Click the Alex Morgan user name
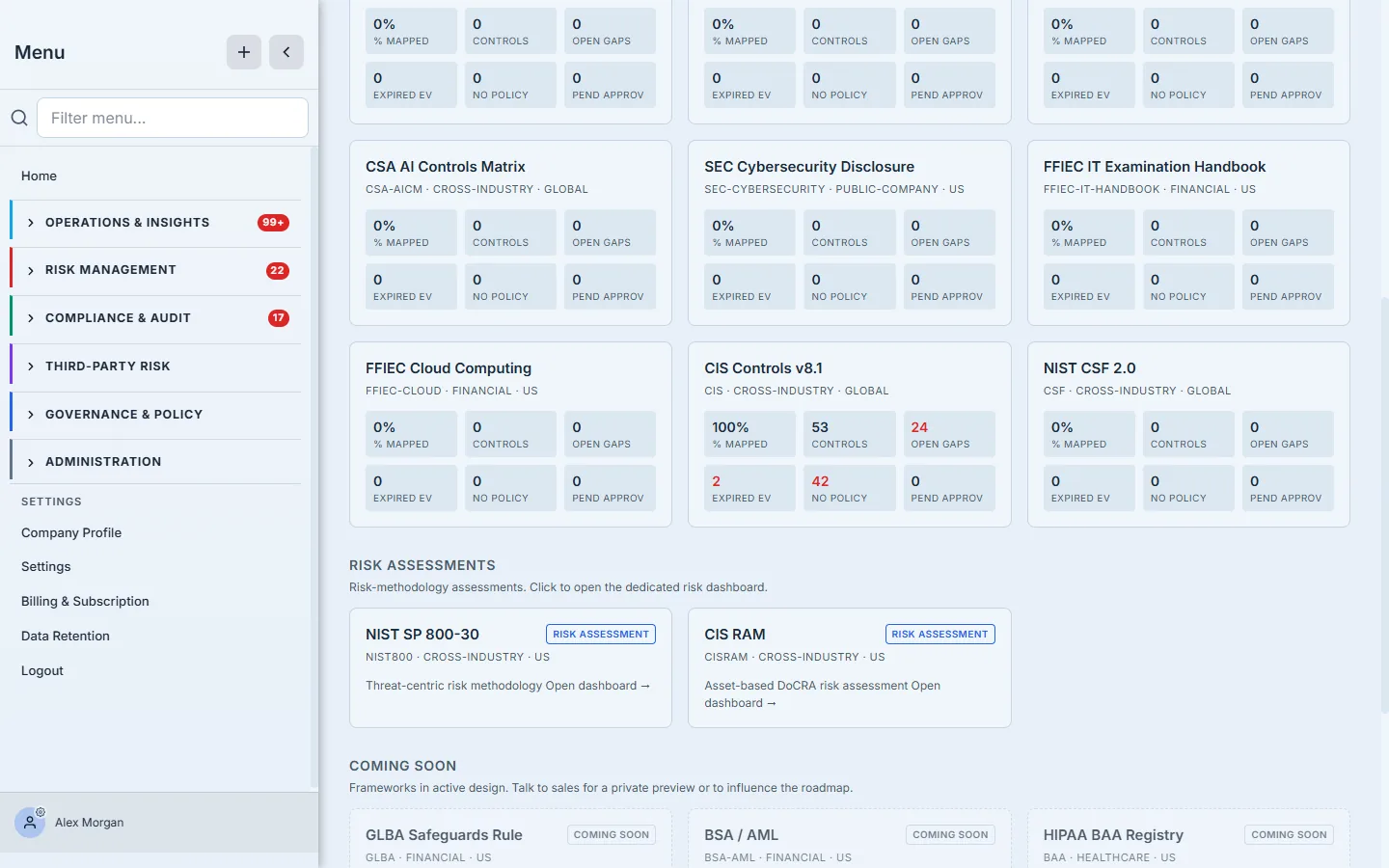The width and height of the screenshot is (1389, 868). [x=89, y=823]
